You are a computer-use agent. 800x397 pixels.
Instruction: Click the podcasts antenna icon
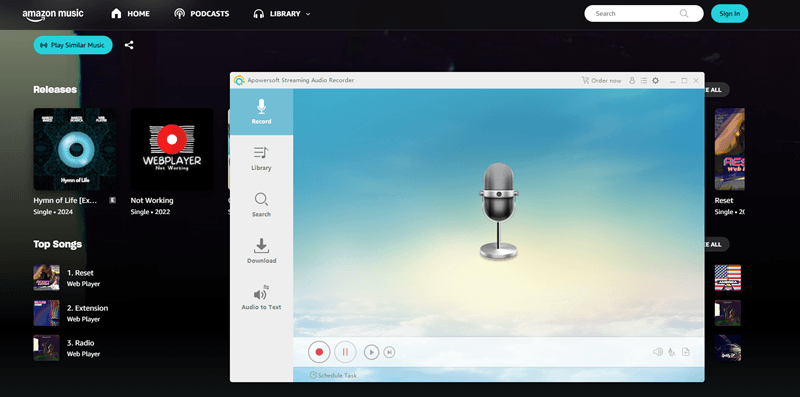179,14
